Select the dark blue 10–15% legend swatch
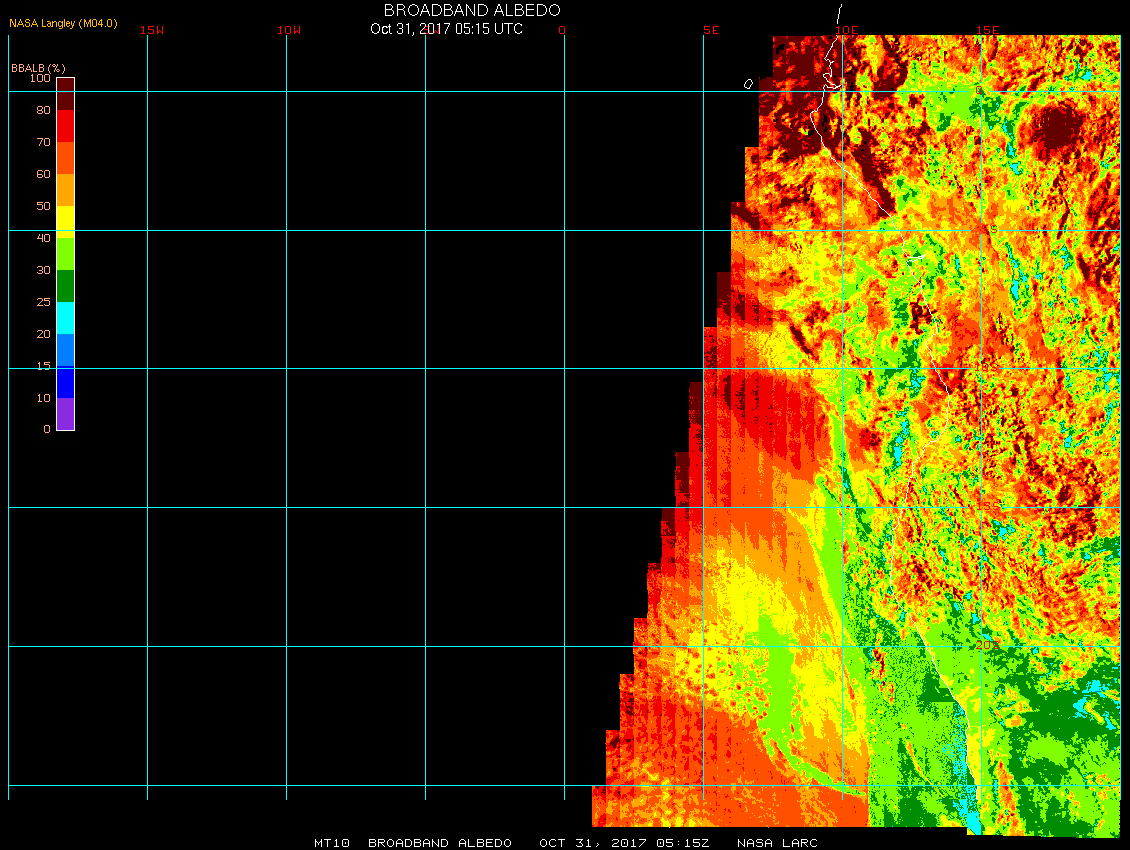Screen dimensions: 1130x850 (65, 382)
